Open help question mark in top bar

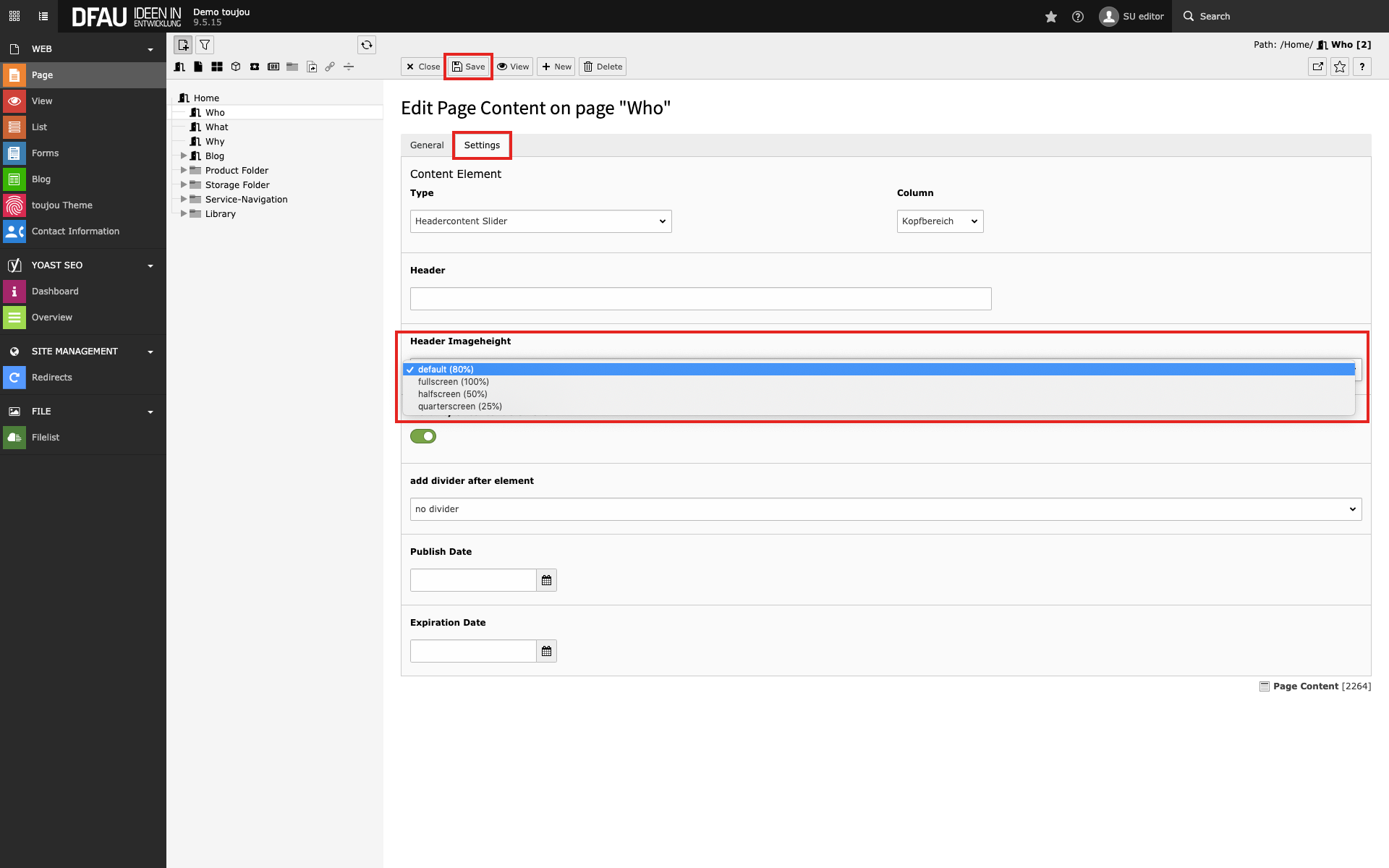[x=1078, y=17]
